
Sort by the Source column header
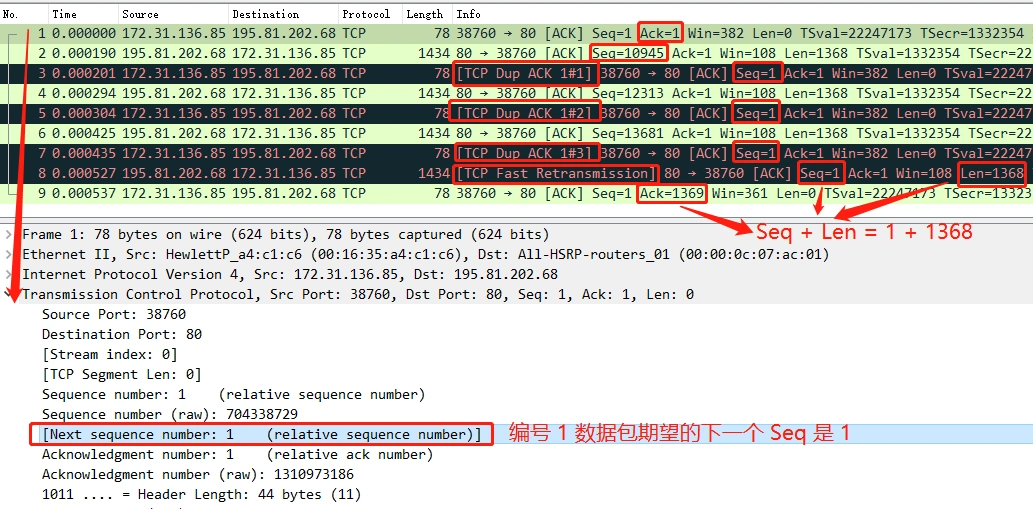(x=174, y=14)
